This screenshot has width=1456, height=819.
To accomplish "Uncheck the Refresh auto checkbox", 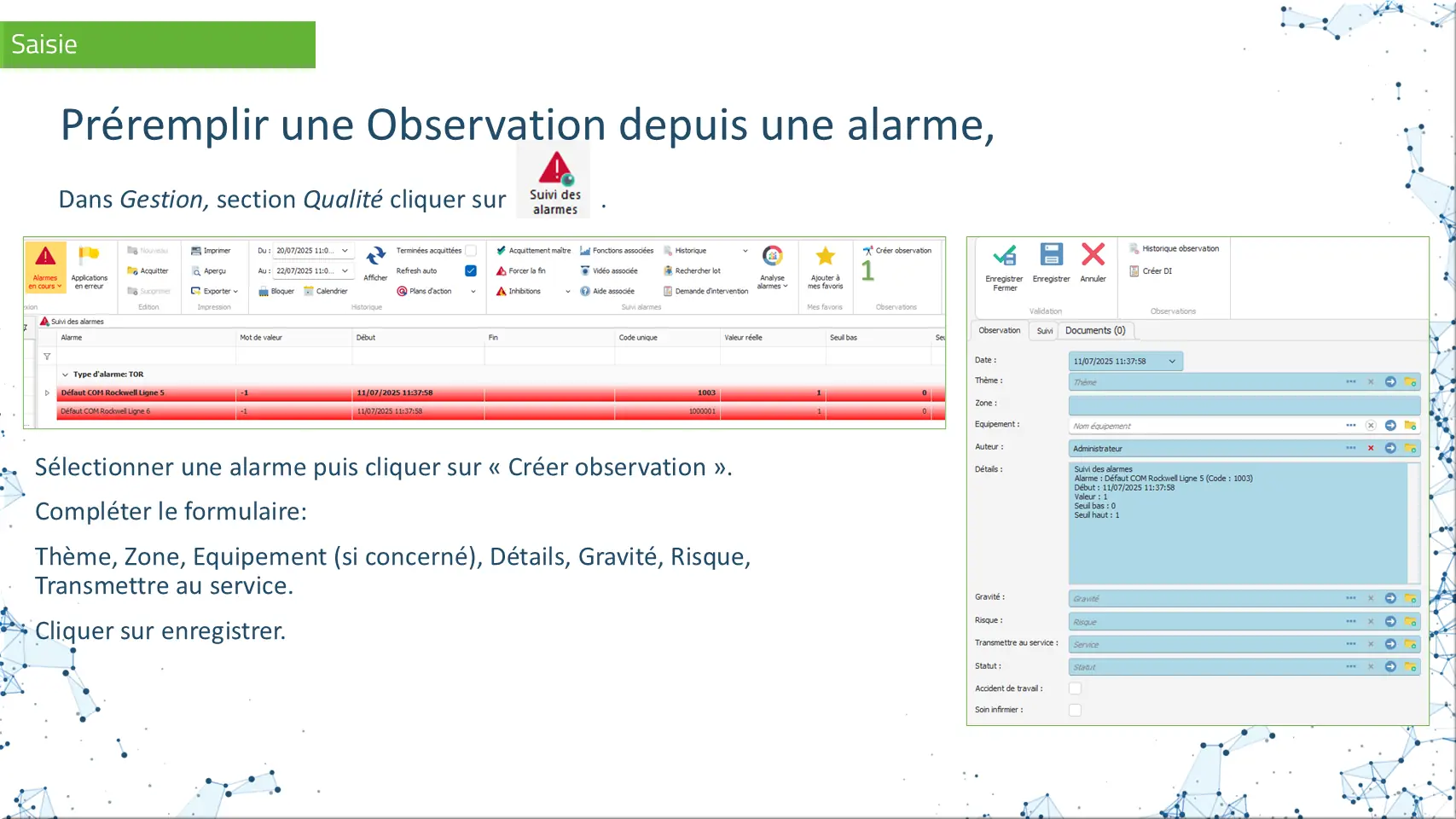I will point(471,270).
